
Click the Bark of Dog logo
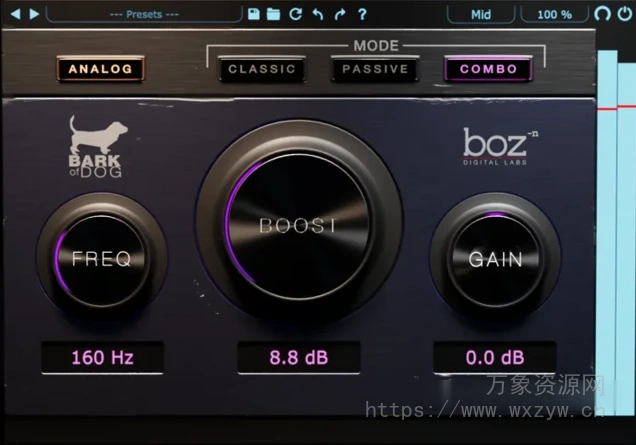[97, 147]
